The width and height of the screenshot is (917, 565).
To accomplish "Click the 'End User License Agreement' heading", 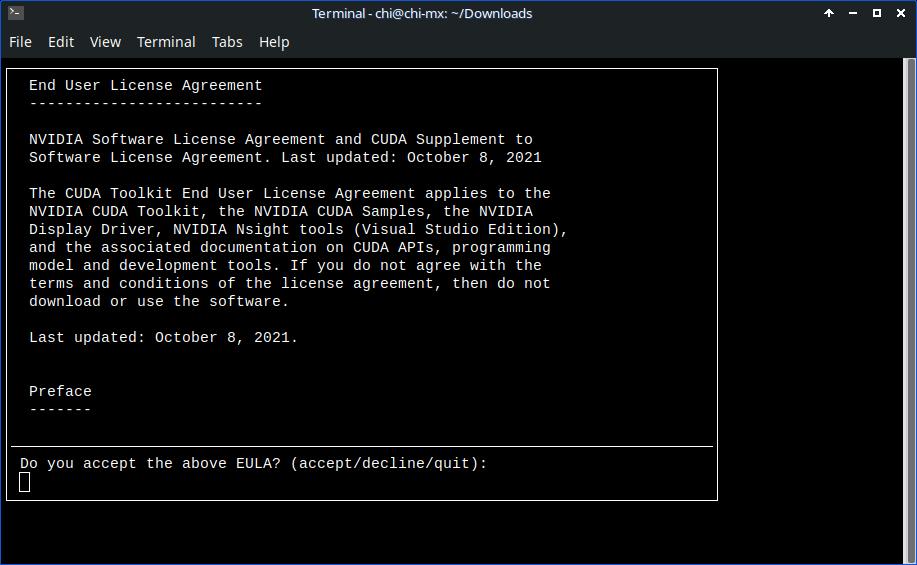I will (146, 85).
